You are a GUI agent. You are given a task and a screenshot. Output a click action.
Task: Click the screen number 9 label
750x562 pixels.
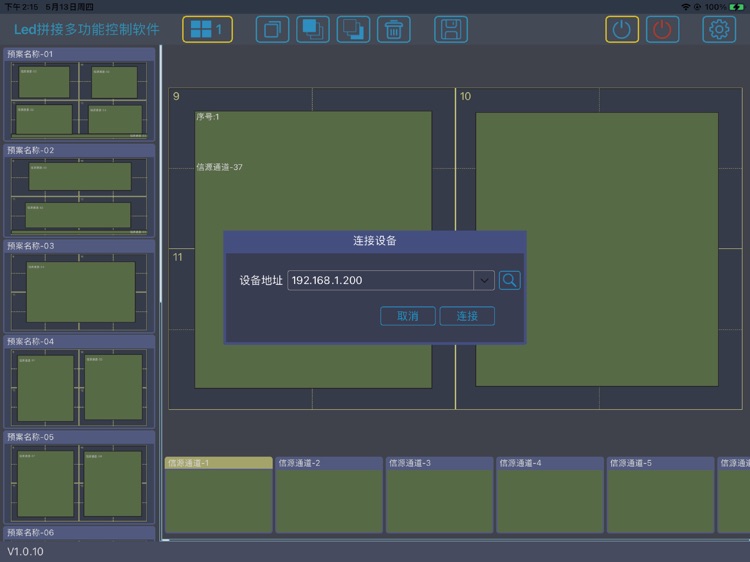pyautogui.click(x=176, y=96)
